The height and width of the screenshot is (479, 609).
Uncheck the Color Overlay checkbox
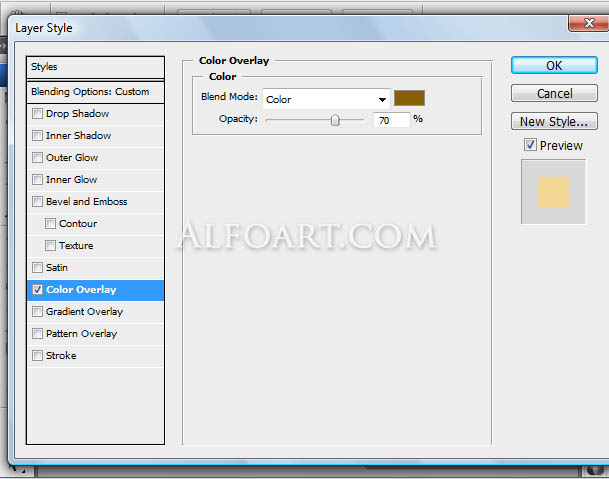[x=37, y=289]
